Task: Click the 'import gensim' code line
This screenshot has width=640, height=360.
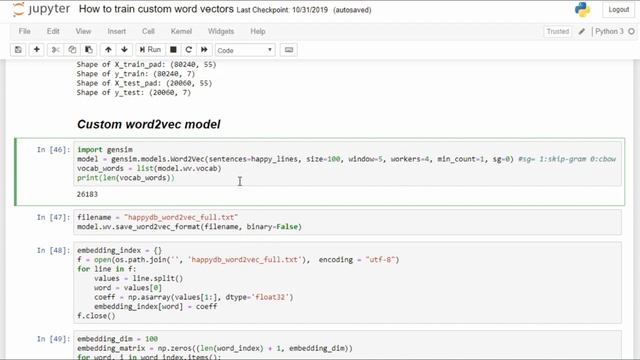Action: [x=105, y=150]
